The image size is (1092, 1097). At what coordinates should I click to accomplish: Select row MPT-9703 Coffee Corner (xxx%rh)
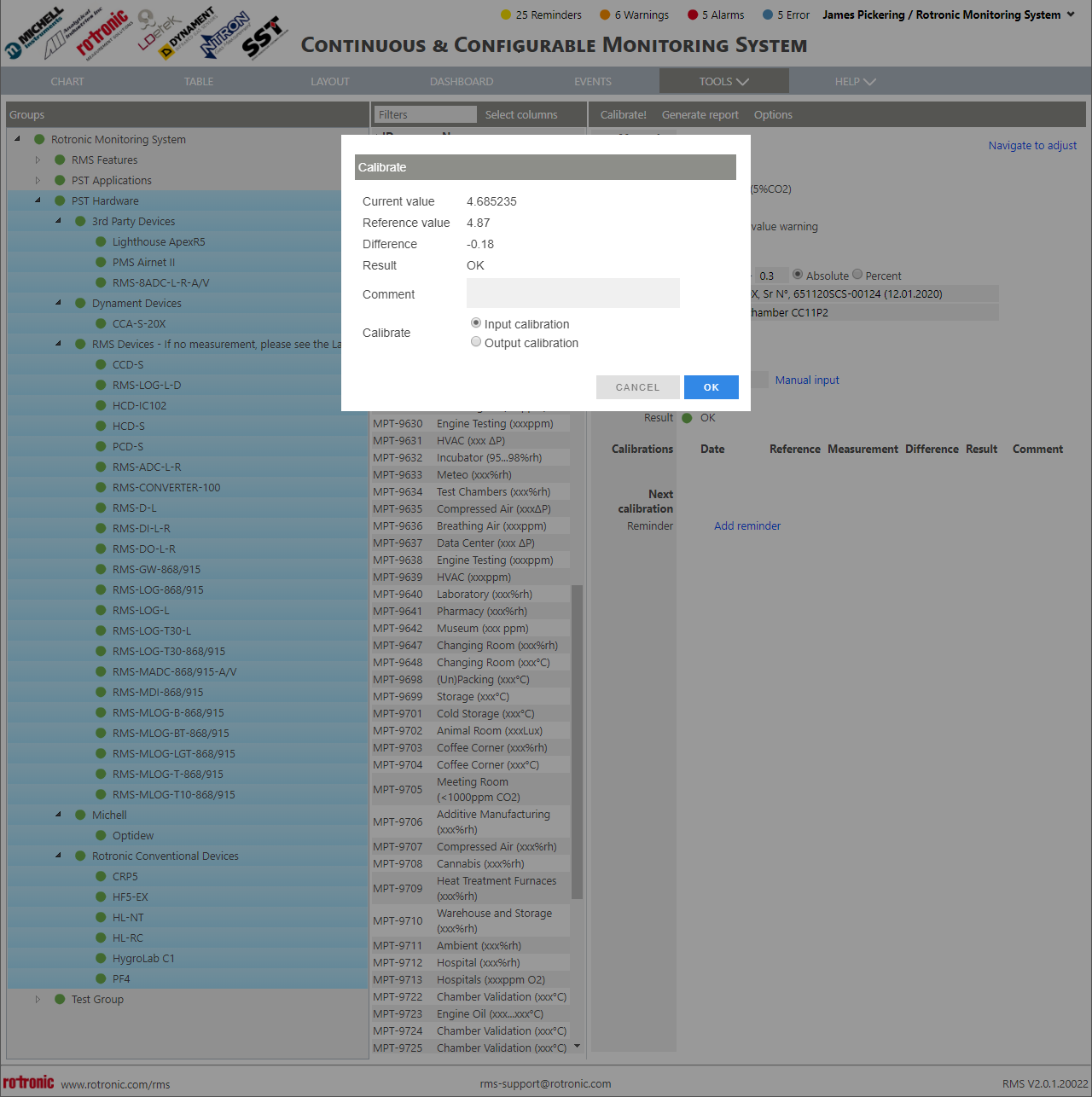tap(471, 747)
